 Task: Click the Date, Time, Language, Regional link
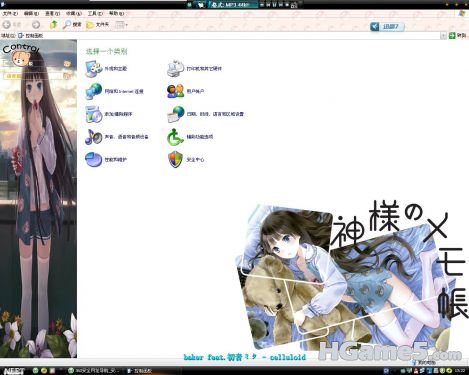pos(215,114)
